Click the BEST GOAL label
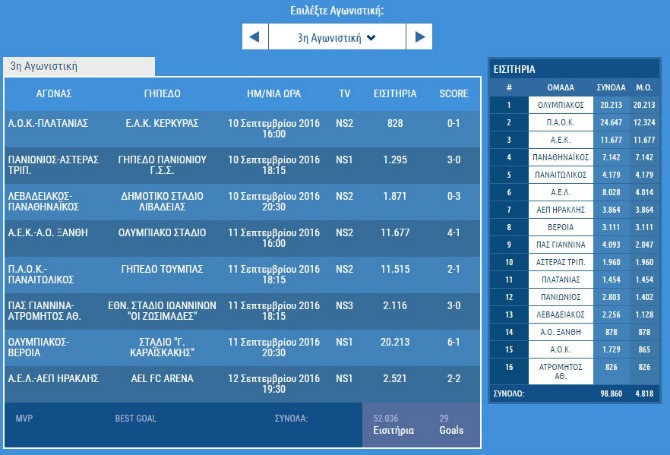Viewport: 670px width, 455px height. pyautogui.click(x=135, y=418)
